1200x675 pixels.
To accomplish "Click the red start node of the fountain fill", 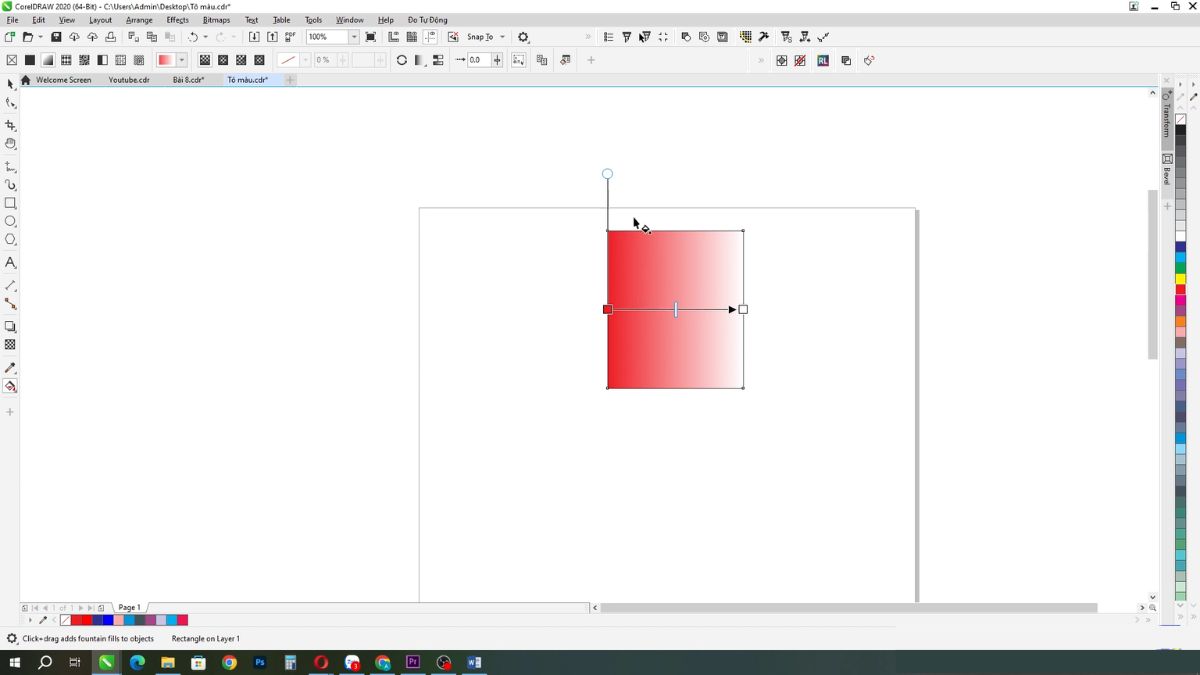I will [x=607, y=309].
